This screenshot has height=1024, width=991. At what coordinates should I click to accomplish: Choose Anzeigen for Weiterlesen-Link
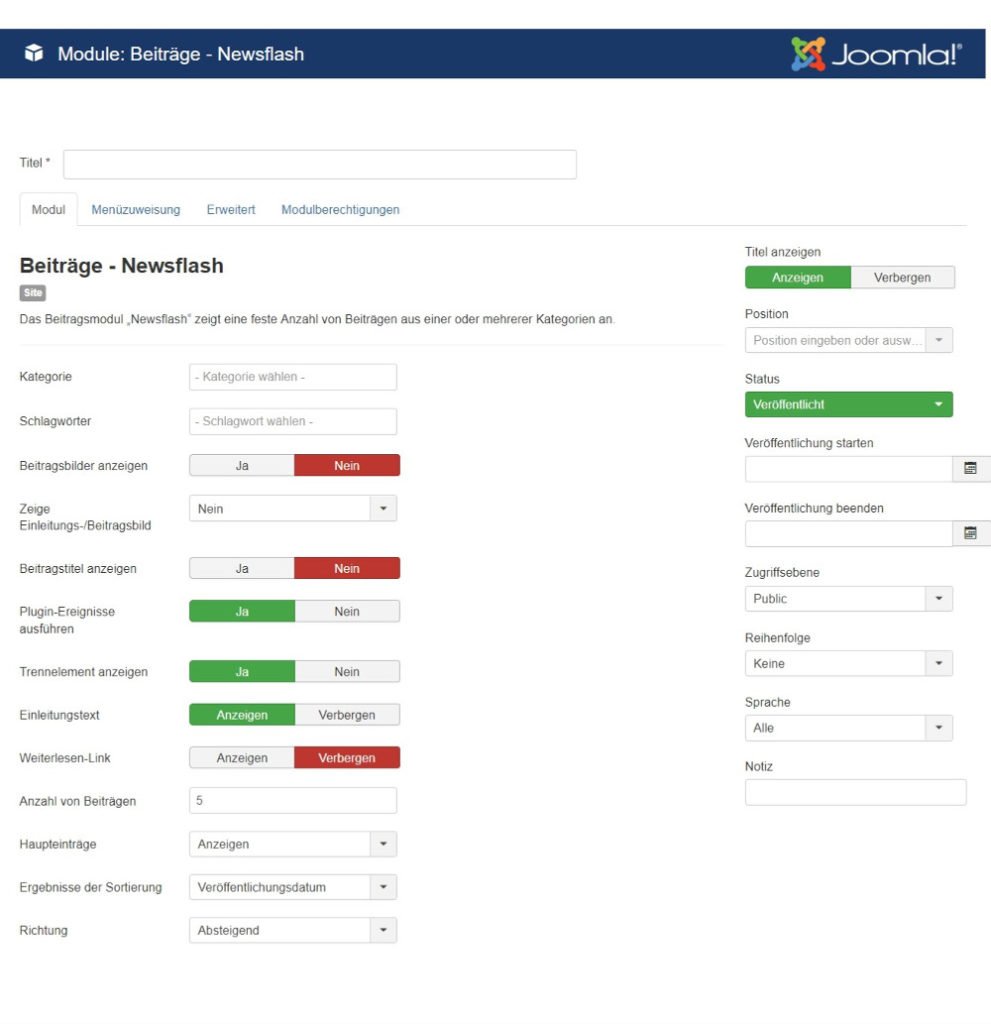(x=242, y=758)
